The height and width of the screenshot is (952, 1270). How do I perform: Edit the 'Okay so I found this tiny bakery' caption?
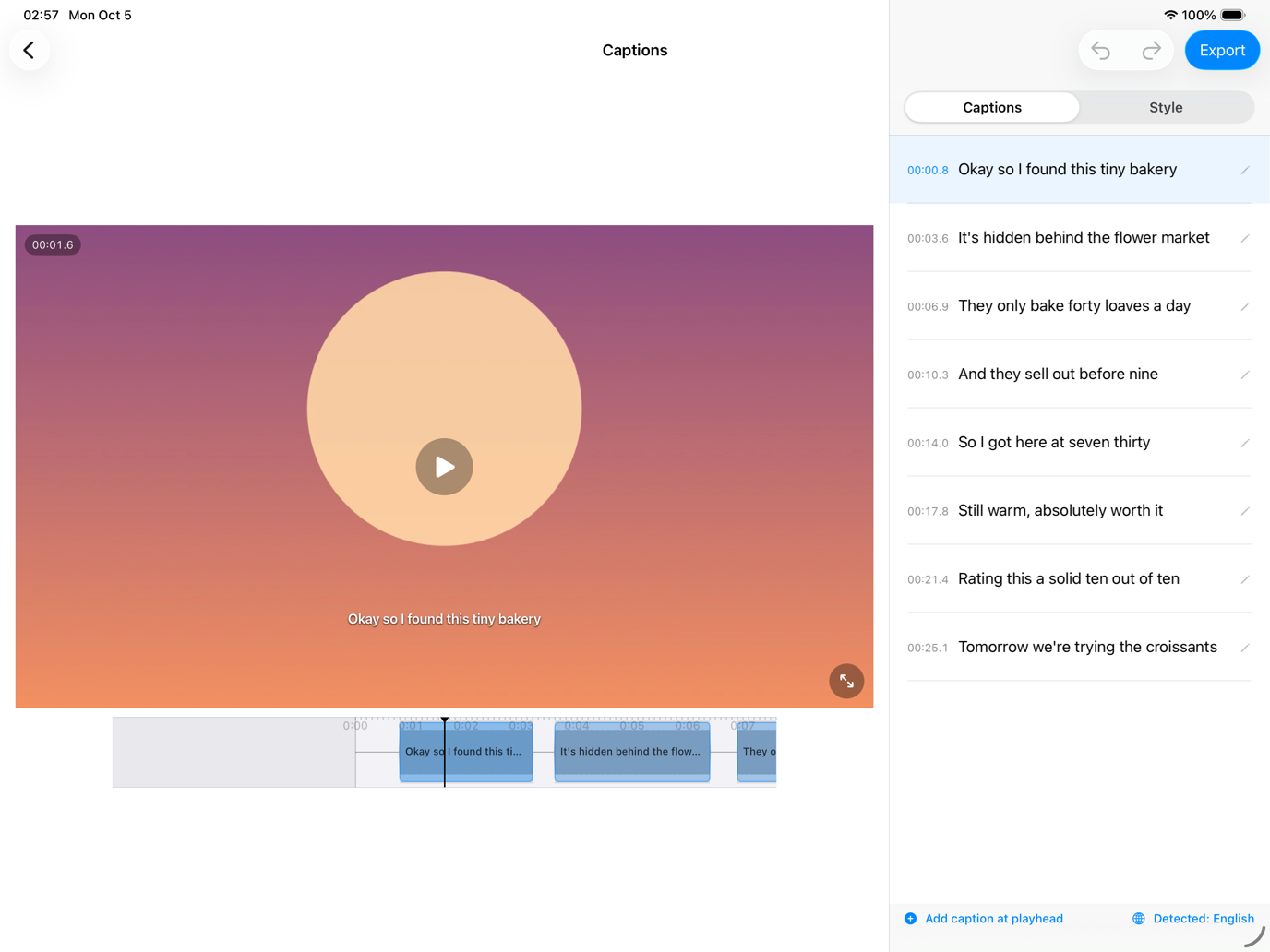1244,170
